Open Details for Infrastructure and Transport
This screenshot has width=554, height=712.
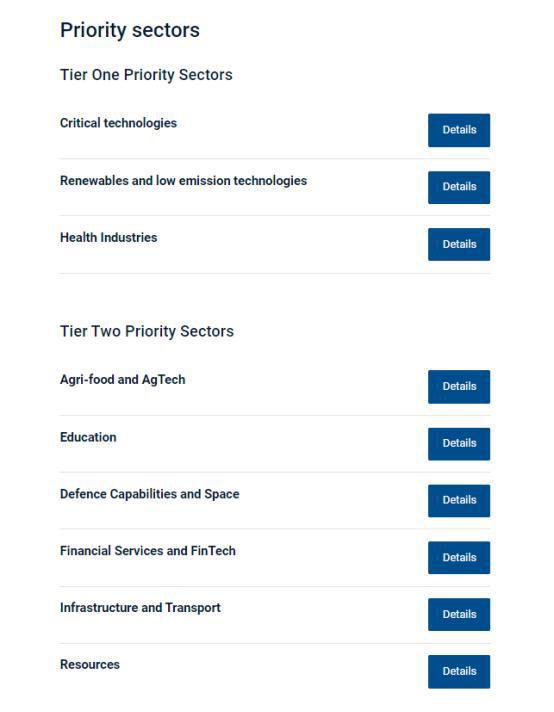(459, 614)
